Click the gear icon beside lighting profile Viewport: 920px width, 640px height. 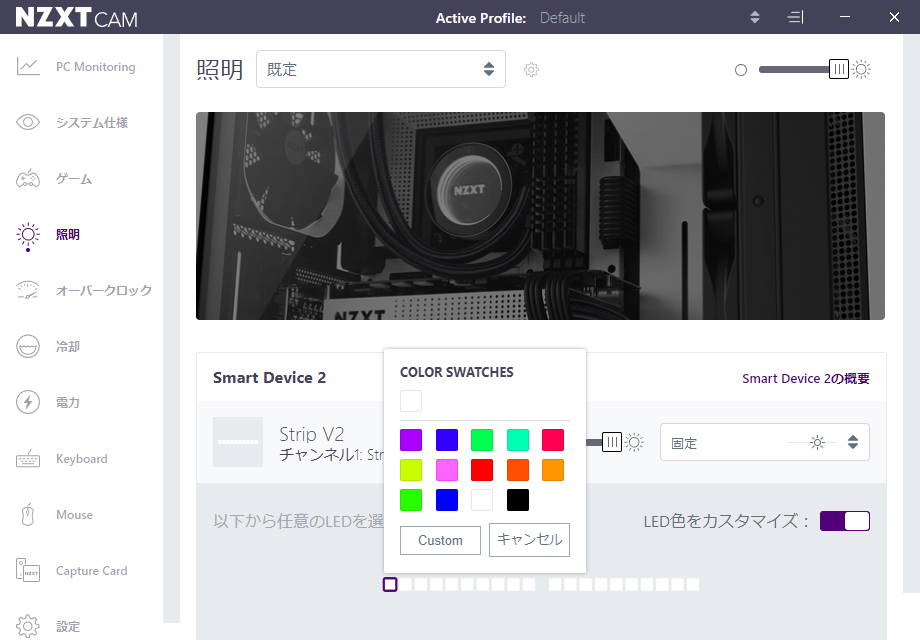pos(532,70)
